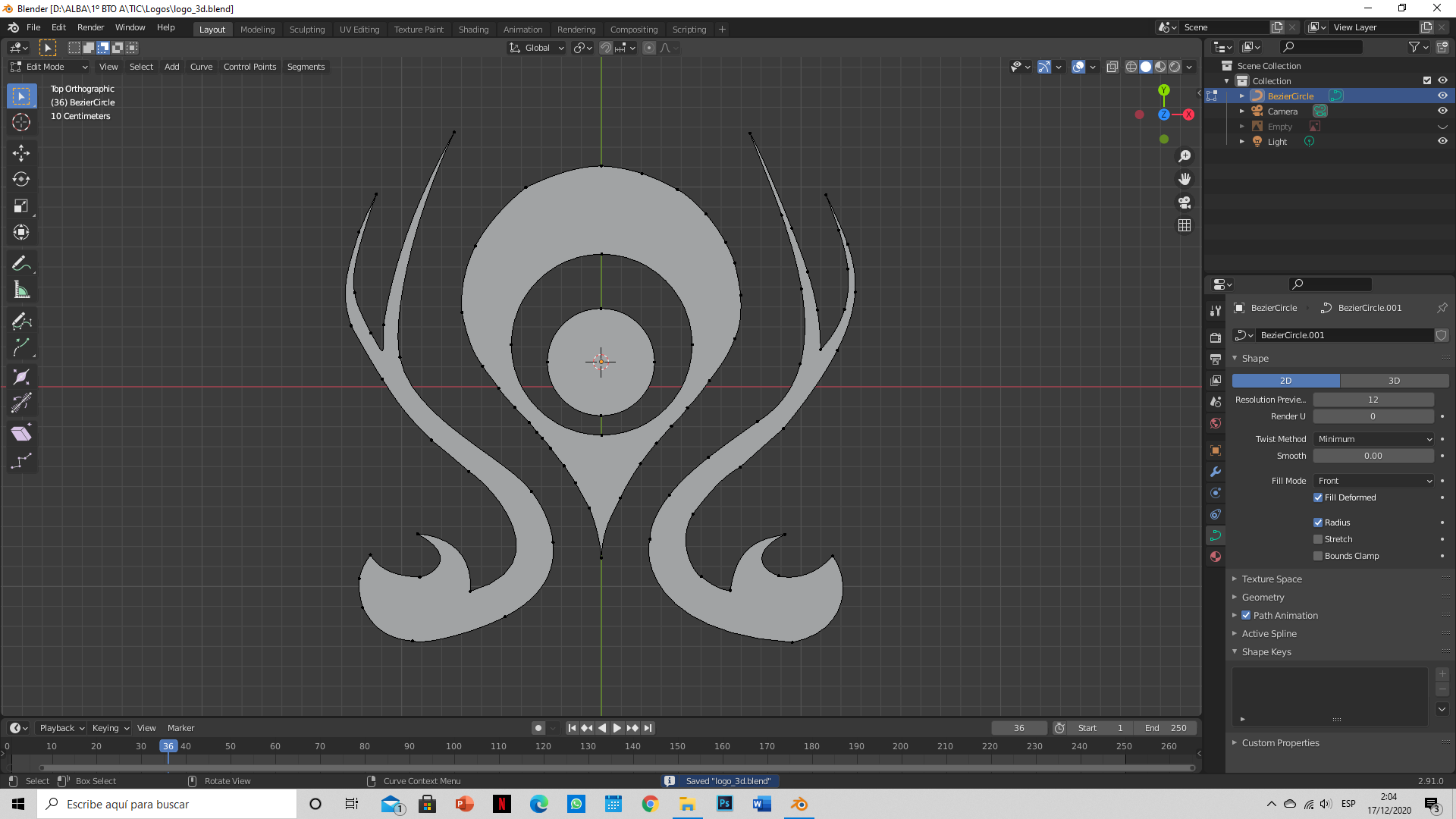
Task: Open the Modifiers wrench tab in properties
Action: tap(1216, 472)
